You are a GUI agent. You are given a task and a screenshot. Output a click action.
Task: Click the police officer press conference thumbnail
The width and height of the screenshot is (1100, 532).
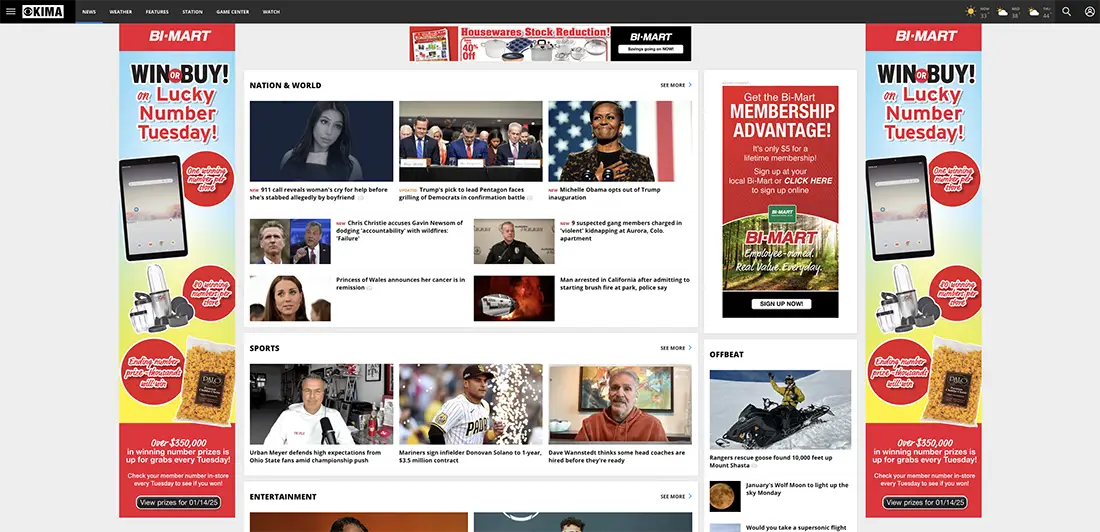pyautogui.click(x=514, y=241)
